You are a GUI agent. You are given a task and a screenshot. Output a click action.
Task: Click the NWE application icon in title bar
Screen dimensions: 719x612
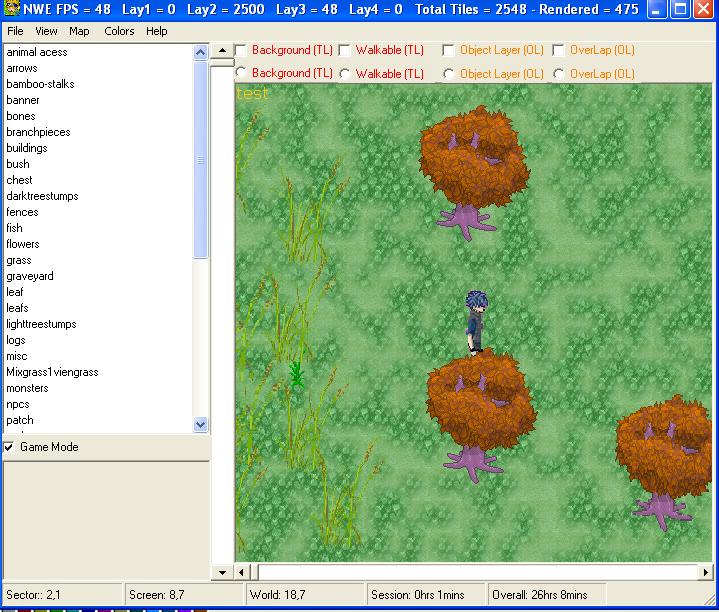pos(11,10)
